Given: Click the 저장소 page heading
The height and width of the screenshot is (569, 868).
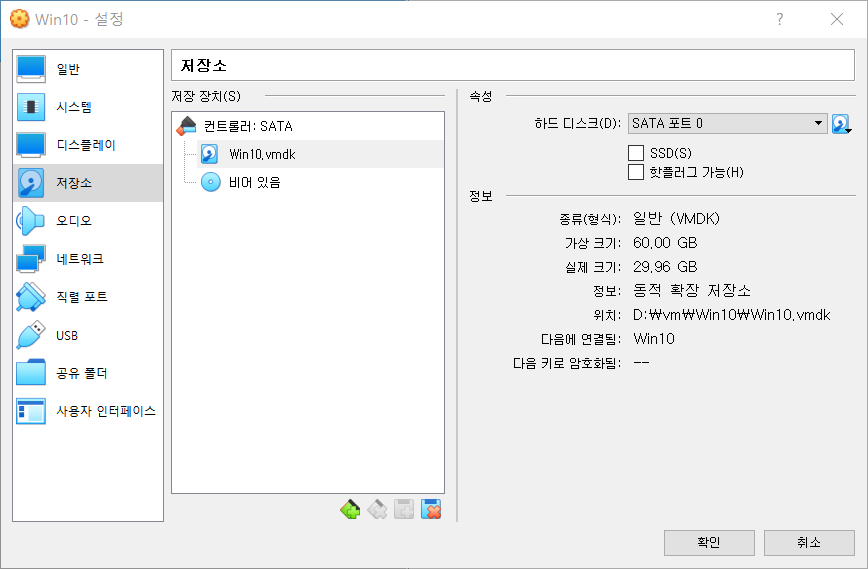Looking at the screenshot, I should (x=204, y=65).
